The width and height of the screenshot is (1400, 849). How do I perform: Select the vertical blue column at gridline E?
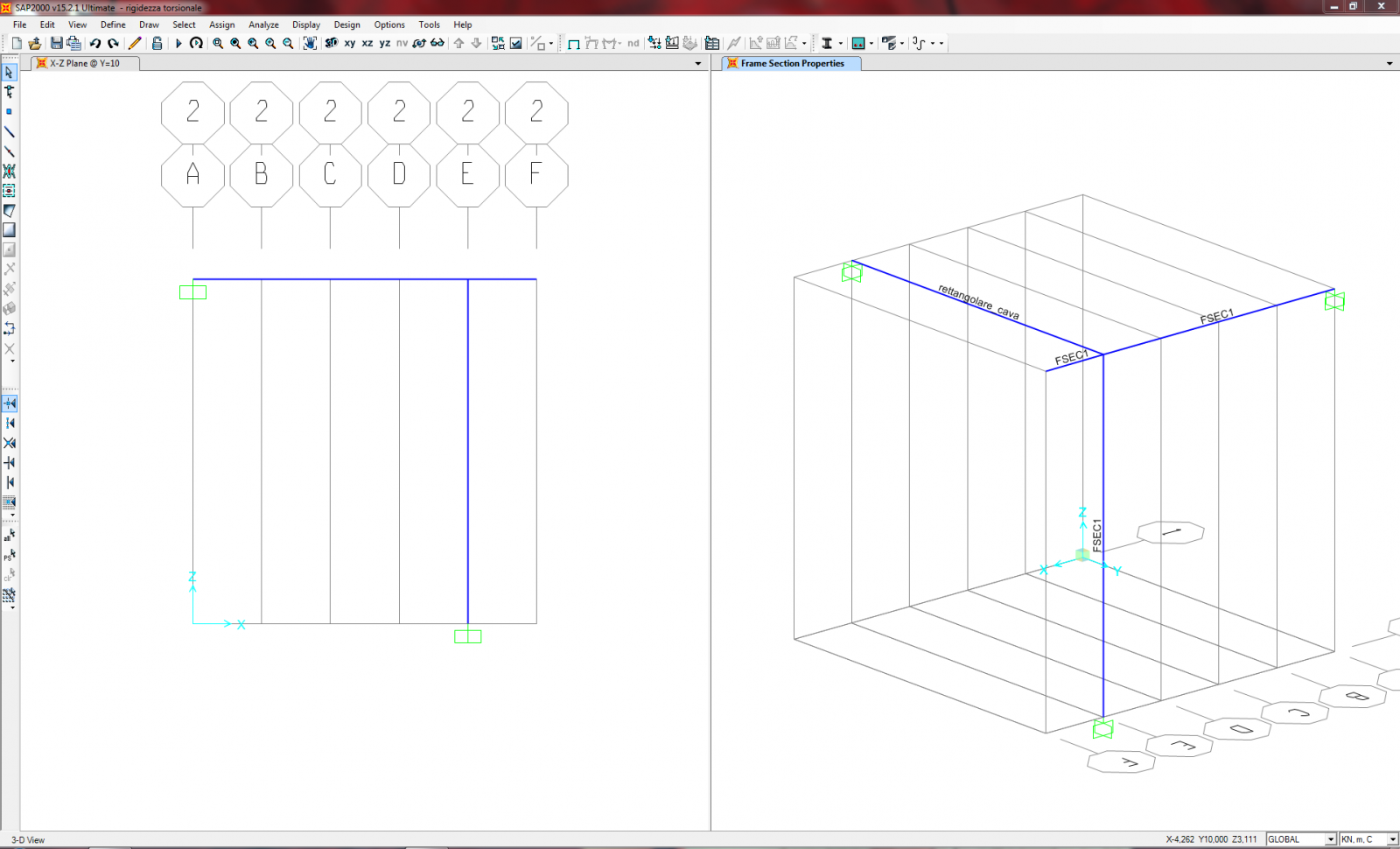point(468,451)
